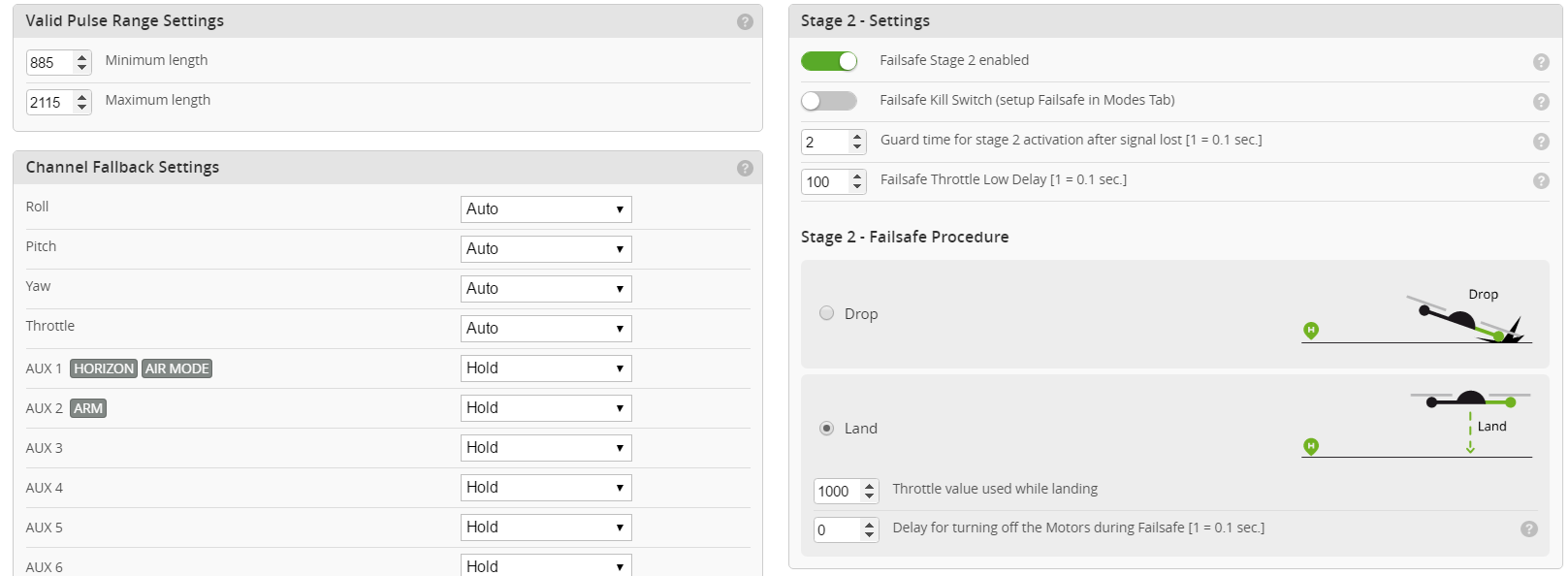The width and height of the screenshot is (1568, 576).
Task: Select the Drop failsafe procedure
Action: pos(826,313)
